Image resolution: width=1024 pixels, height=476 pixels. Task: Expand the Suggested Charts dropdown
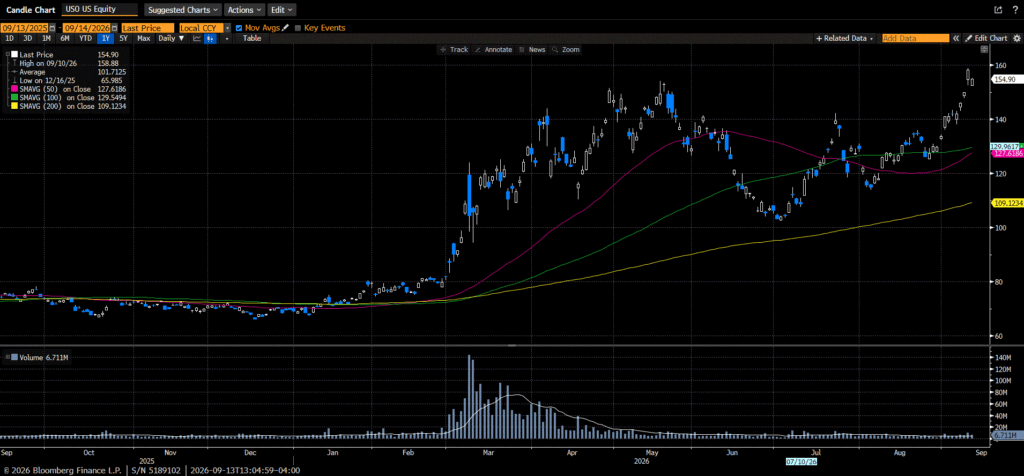(182, 10)
